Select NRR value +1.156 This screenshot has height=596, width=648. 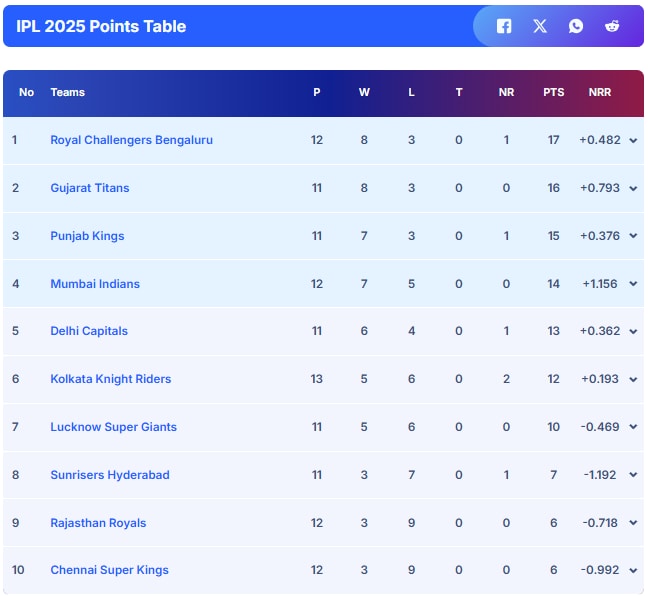tap(600, 284)
